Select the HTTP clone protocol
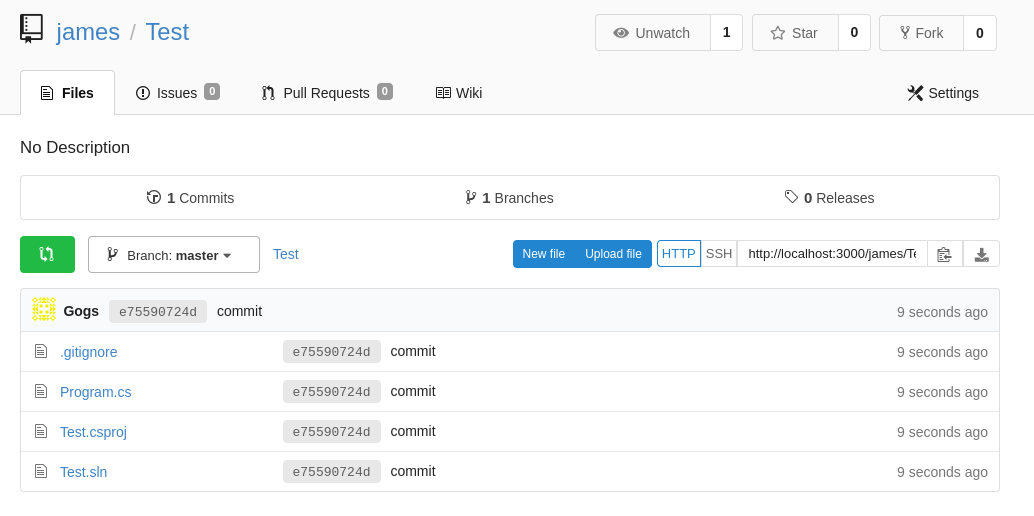Viewport: 1034px width, 516px height. [x=679, y=254]
